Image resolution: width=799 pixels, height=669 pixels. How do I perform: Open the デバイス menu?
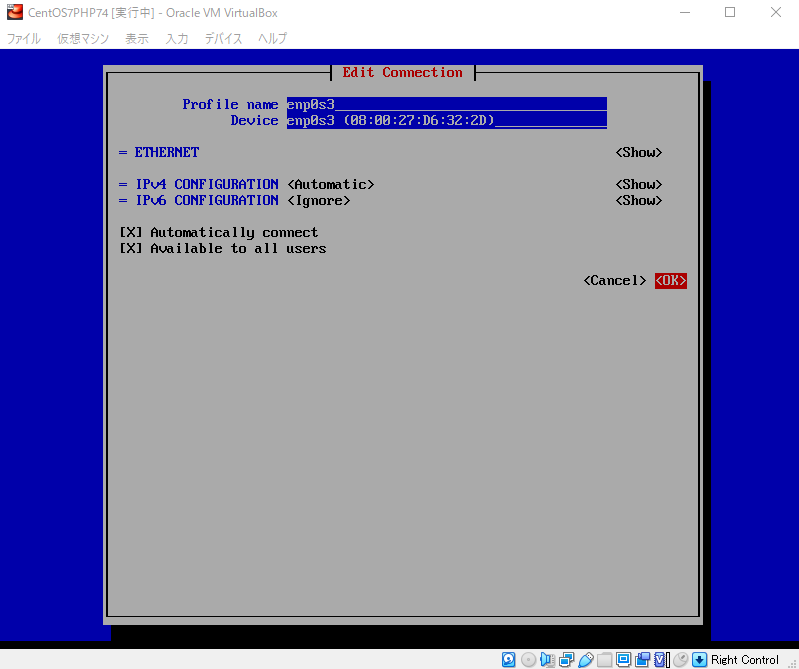tap(224, 38)
